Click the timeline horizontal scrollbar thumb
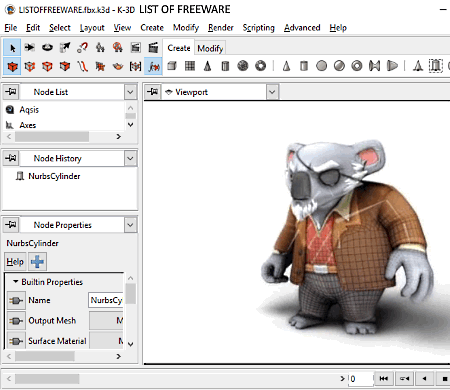This screenshot has height=390, width=450. point(47,379)
